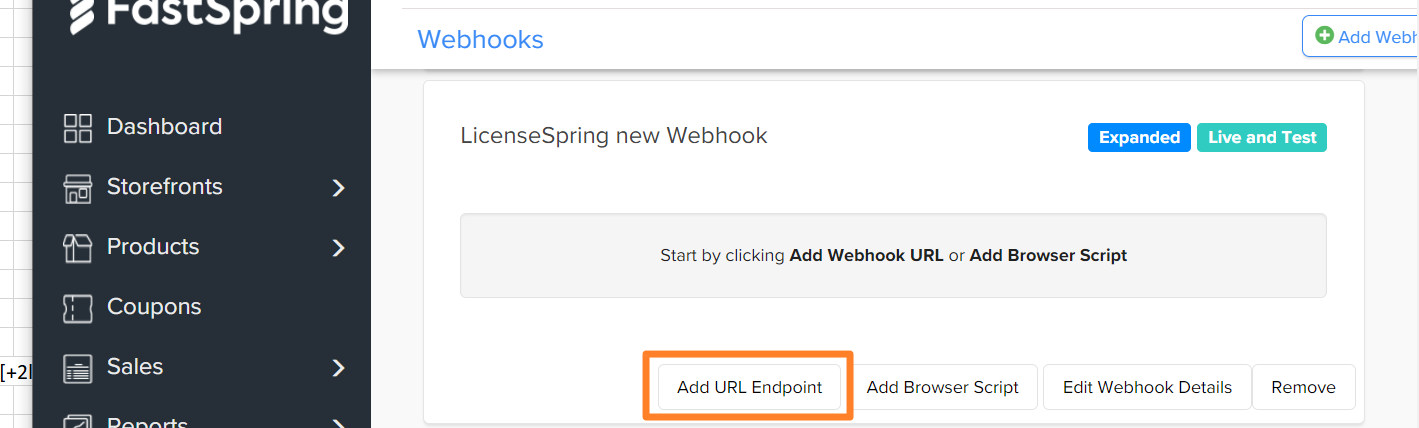The image size is (1419, 428).
Task: Click the Dashboard grid icon
Action: coord(77,128)
